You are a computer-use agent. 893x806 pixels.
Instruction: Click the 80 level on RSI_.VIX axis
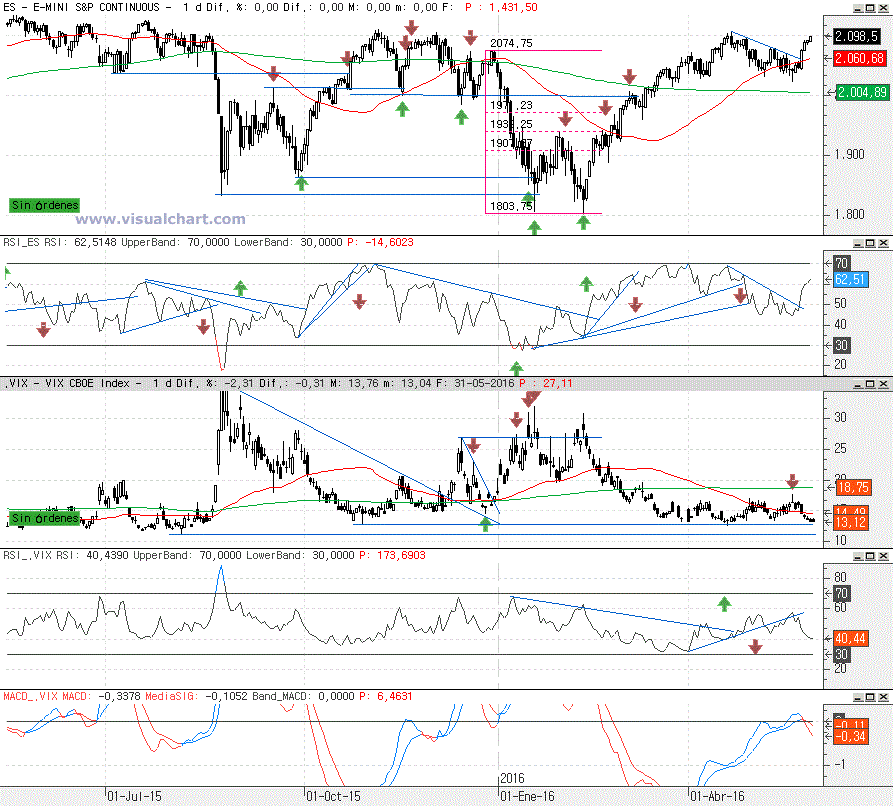click(841, 577)
